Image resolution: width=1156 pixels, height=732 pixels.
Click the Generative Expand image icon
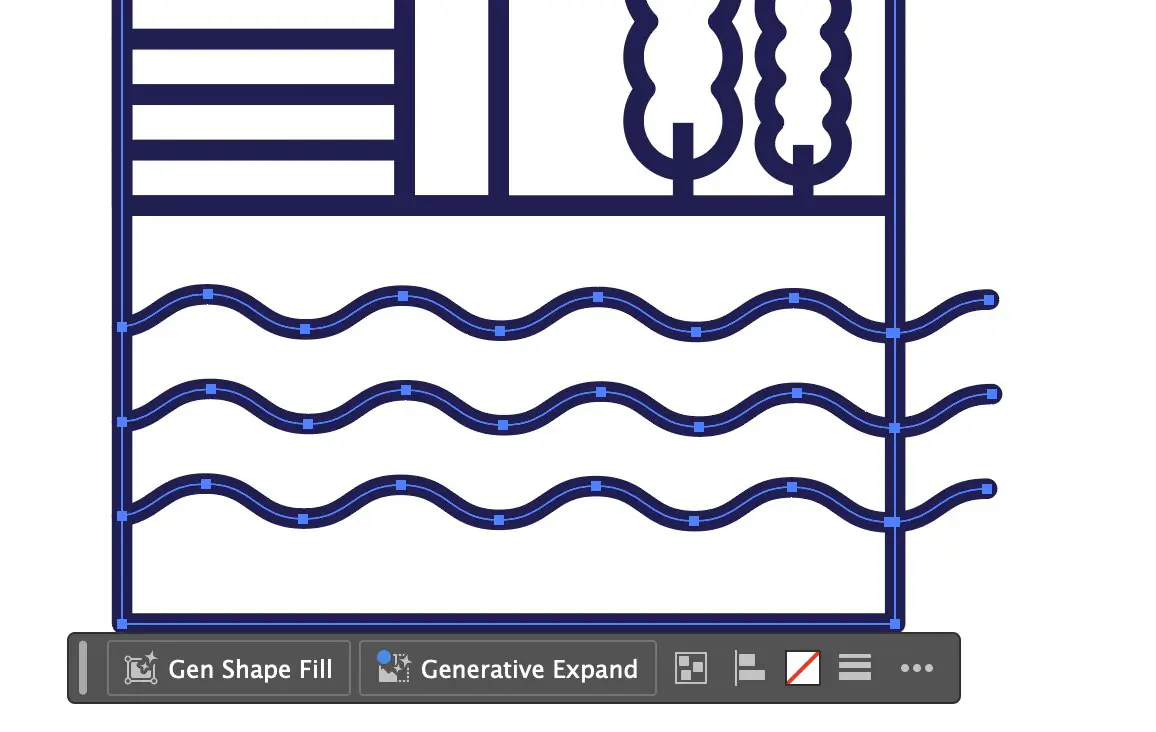pos(393,668)
